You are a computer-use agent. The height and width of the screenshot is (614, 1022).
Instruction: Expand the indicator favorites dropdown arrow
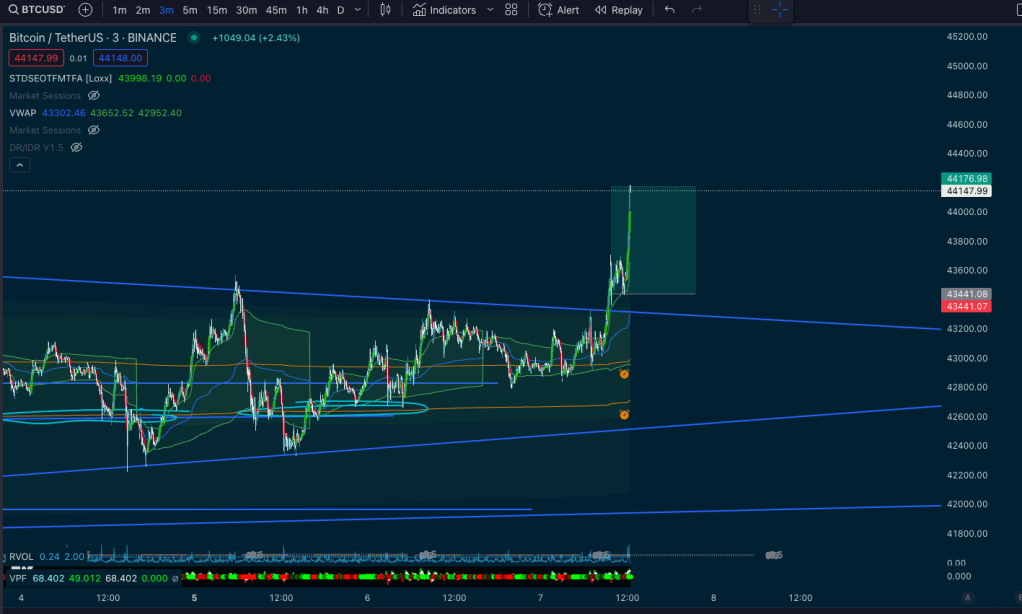[x=489, y=10]
